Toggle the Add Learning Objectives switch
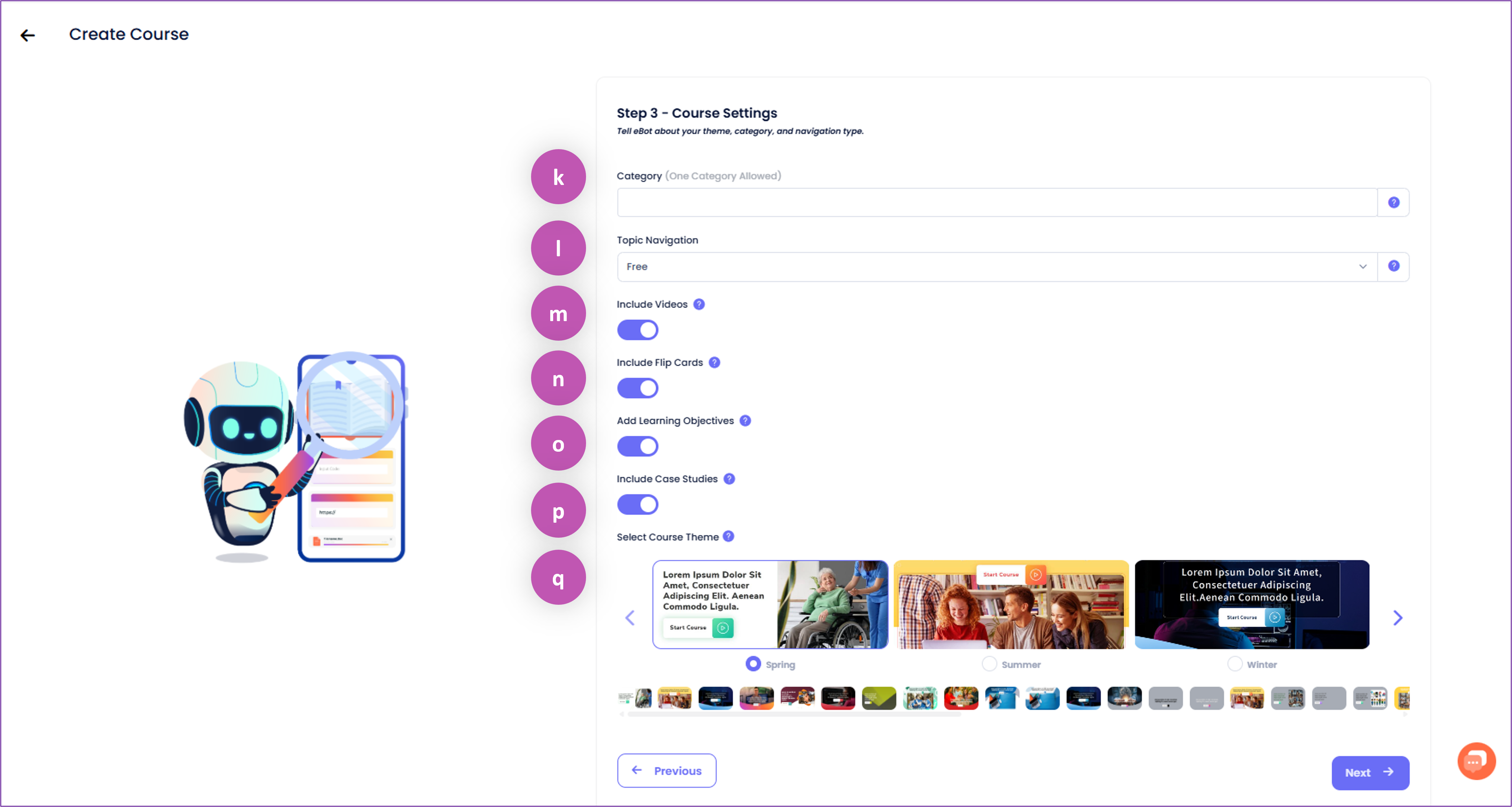 (637, 446)
